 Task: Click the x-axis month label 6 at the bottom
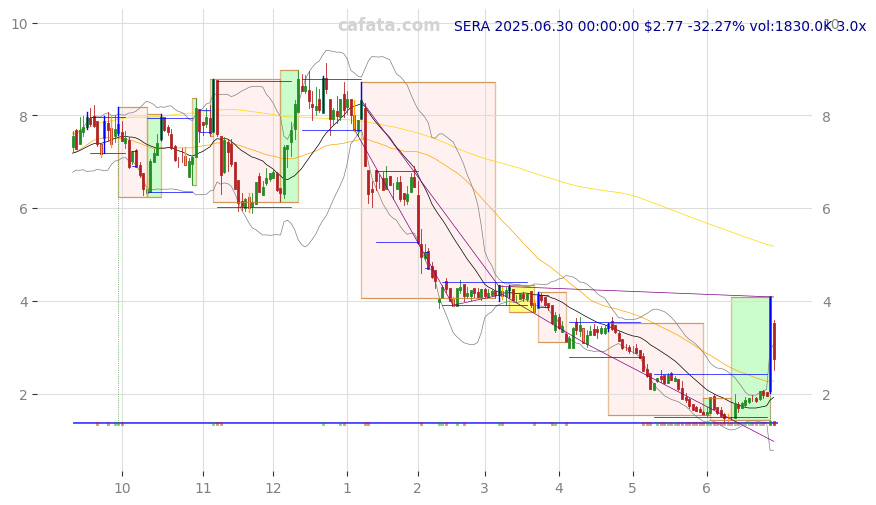coord(706,488)
